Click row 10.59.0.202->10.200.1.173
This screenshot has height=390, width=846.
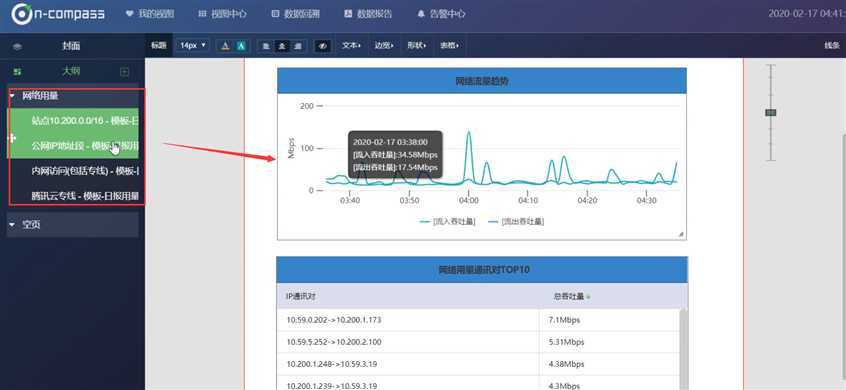click(x=333, y=320)
